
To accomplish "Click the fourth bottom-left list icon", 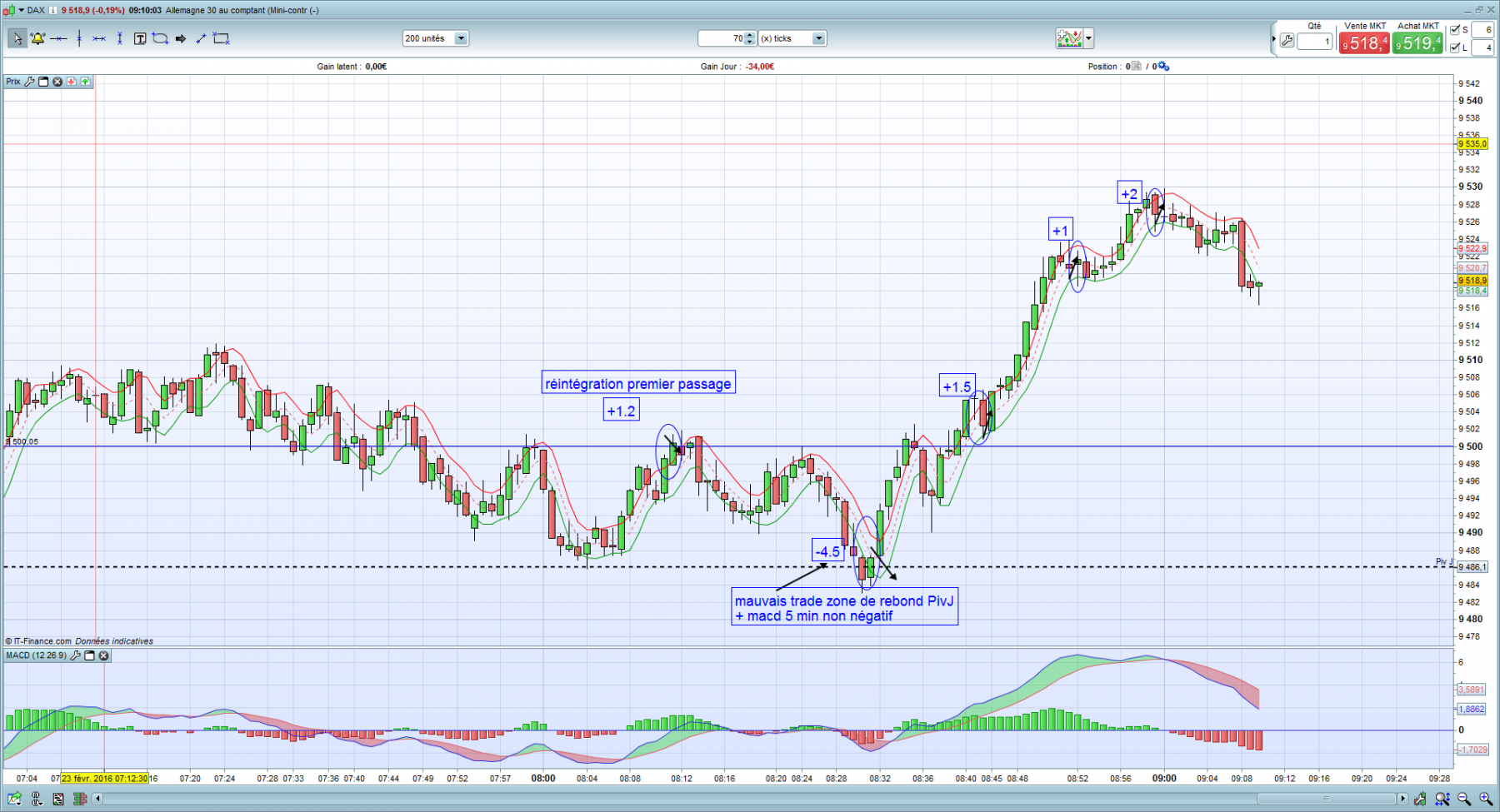I will (80, 799).
